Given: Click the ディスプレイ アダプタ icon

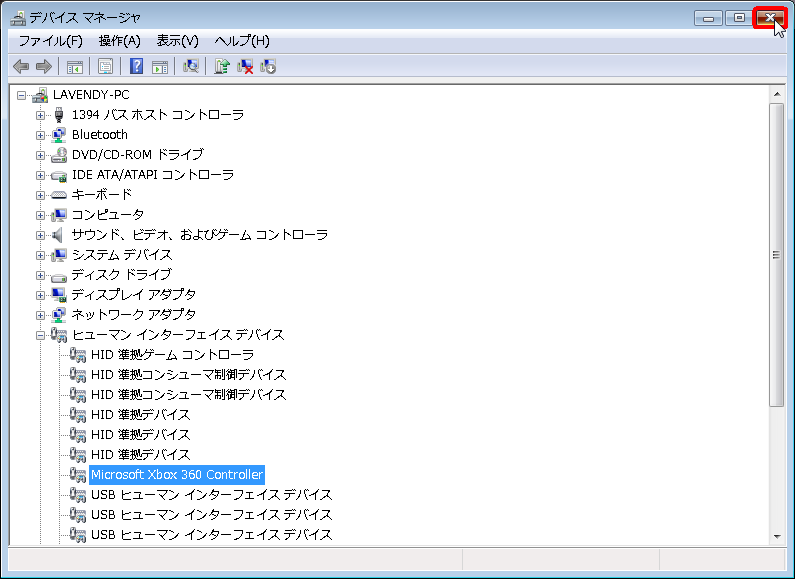Looking at the screenshot, I should pos(59,295).
